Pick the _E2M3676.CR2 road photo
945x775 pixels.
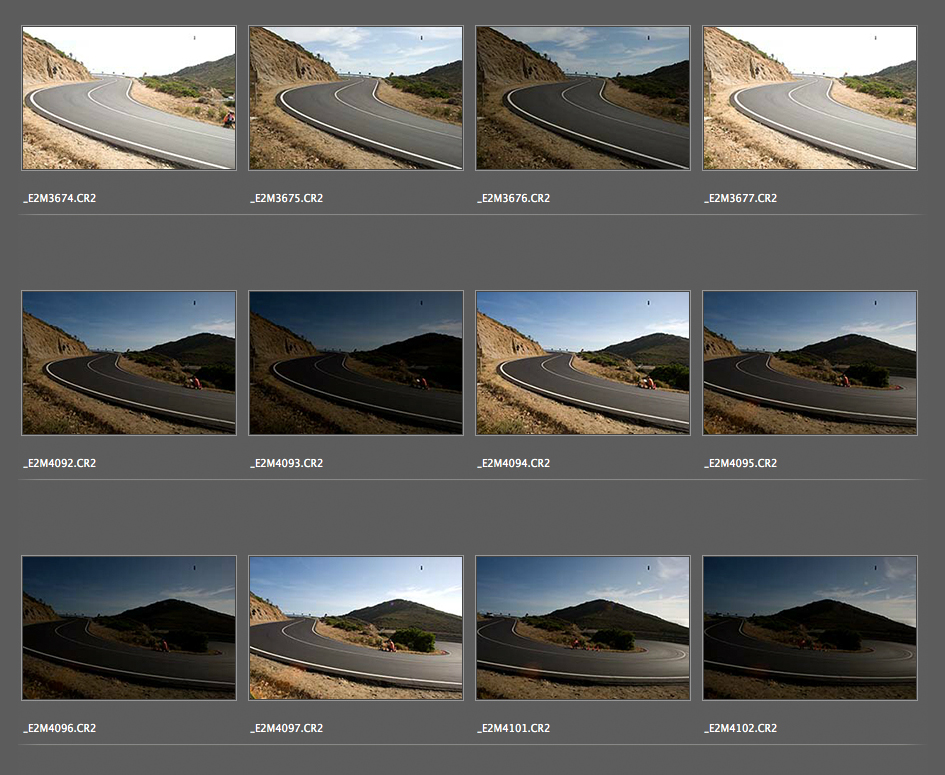[x=583, y=98]
